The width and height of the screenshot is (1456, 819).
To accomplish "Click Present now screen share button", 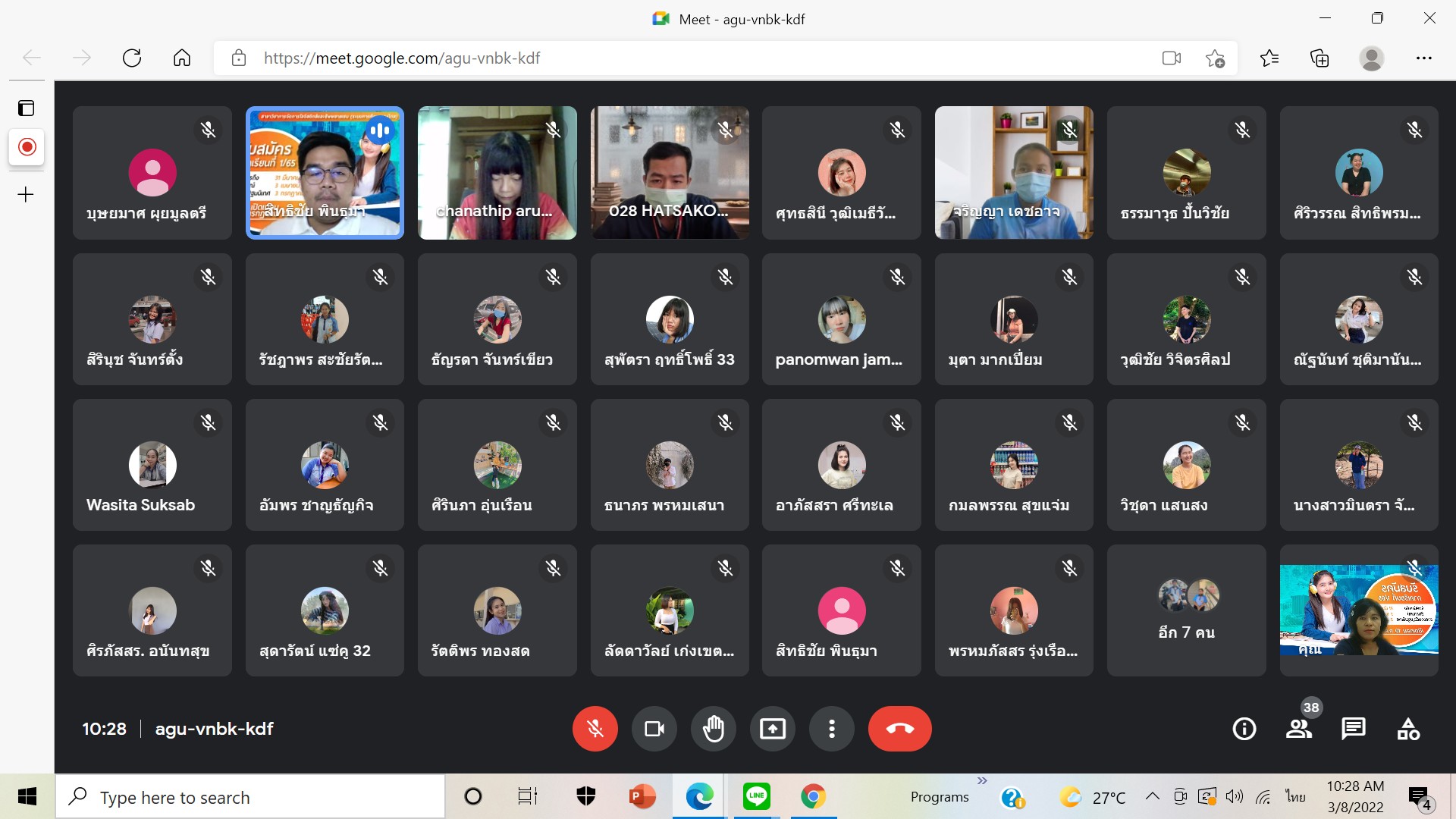I will click(772, 729).
